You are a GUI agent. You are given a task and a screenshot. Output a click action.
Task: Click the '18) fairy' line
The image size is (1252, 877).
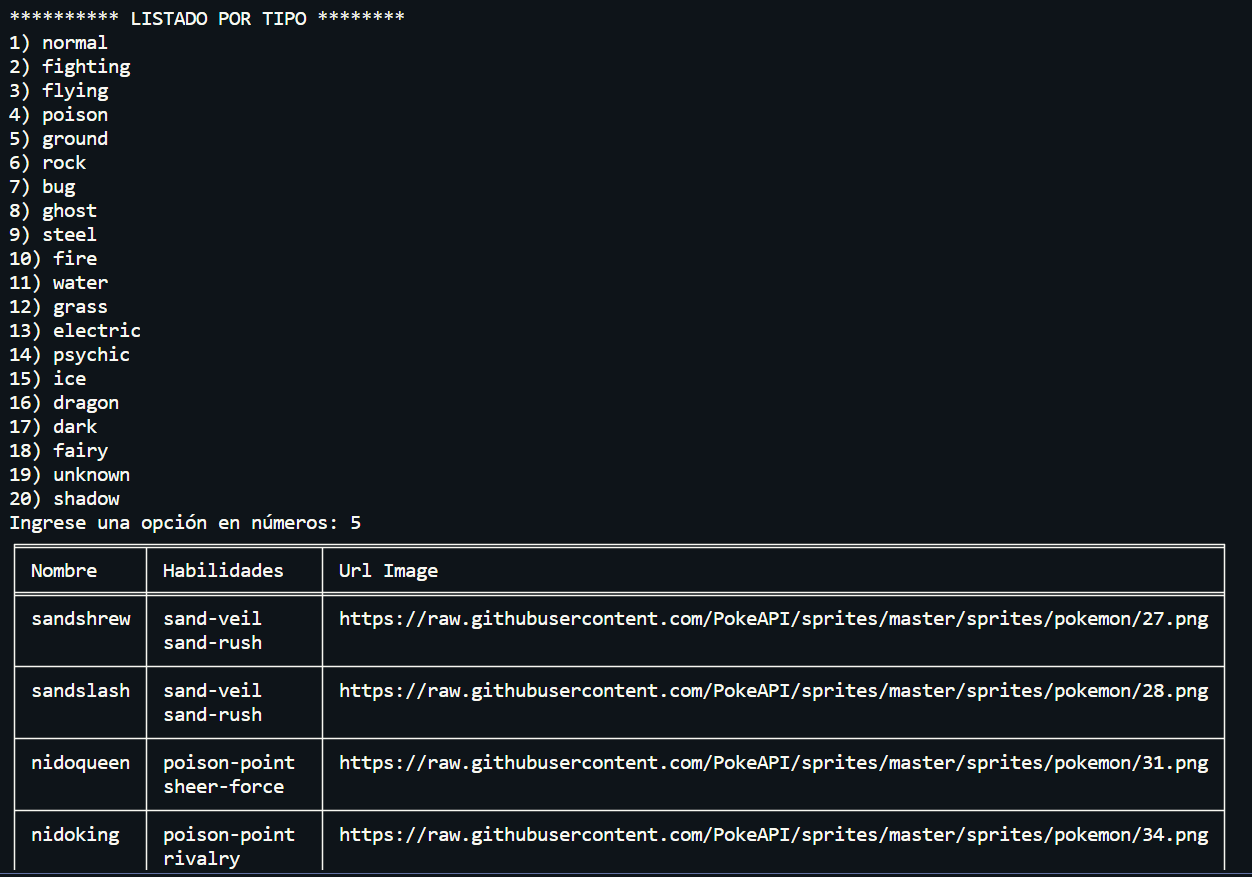(59, 451)
